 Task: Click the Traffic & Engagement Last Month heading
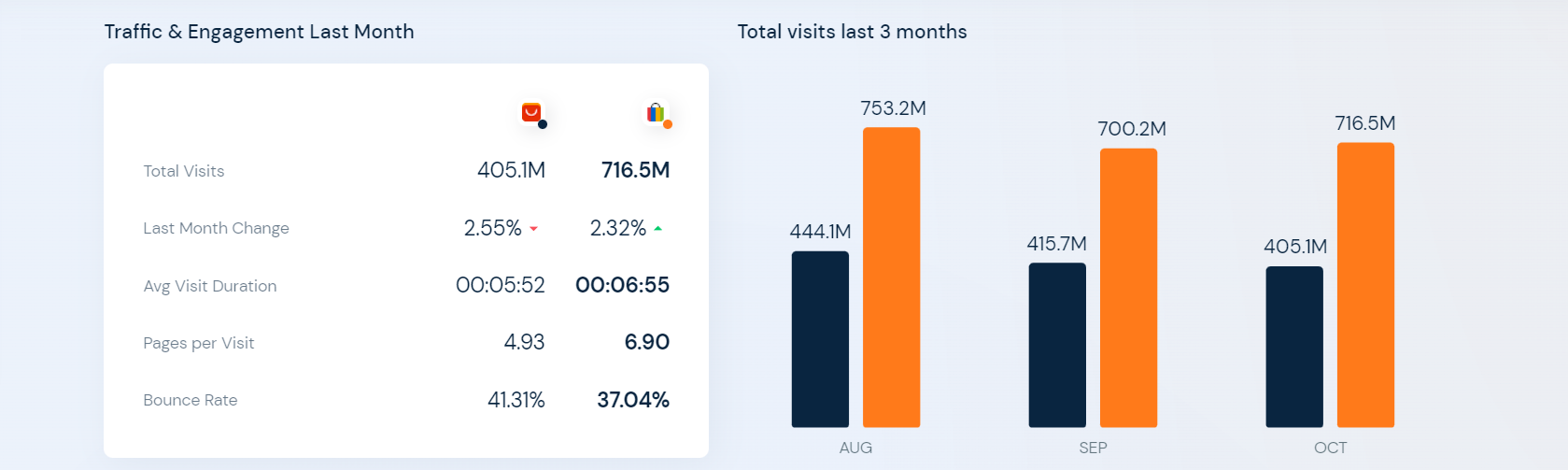pyautogui.click(x=259, y=32)
